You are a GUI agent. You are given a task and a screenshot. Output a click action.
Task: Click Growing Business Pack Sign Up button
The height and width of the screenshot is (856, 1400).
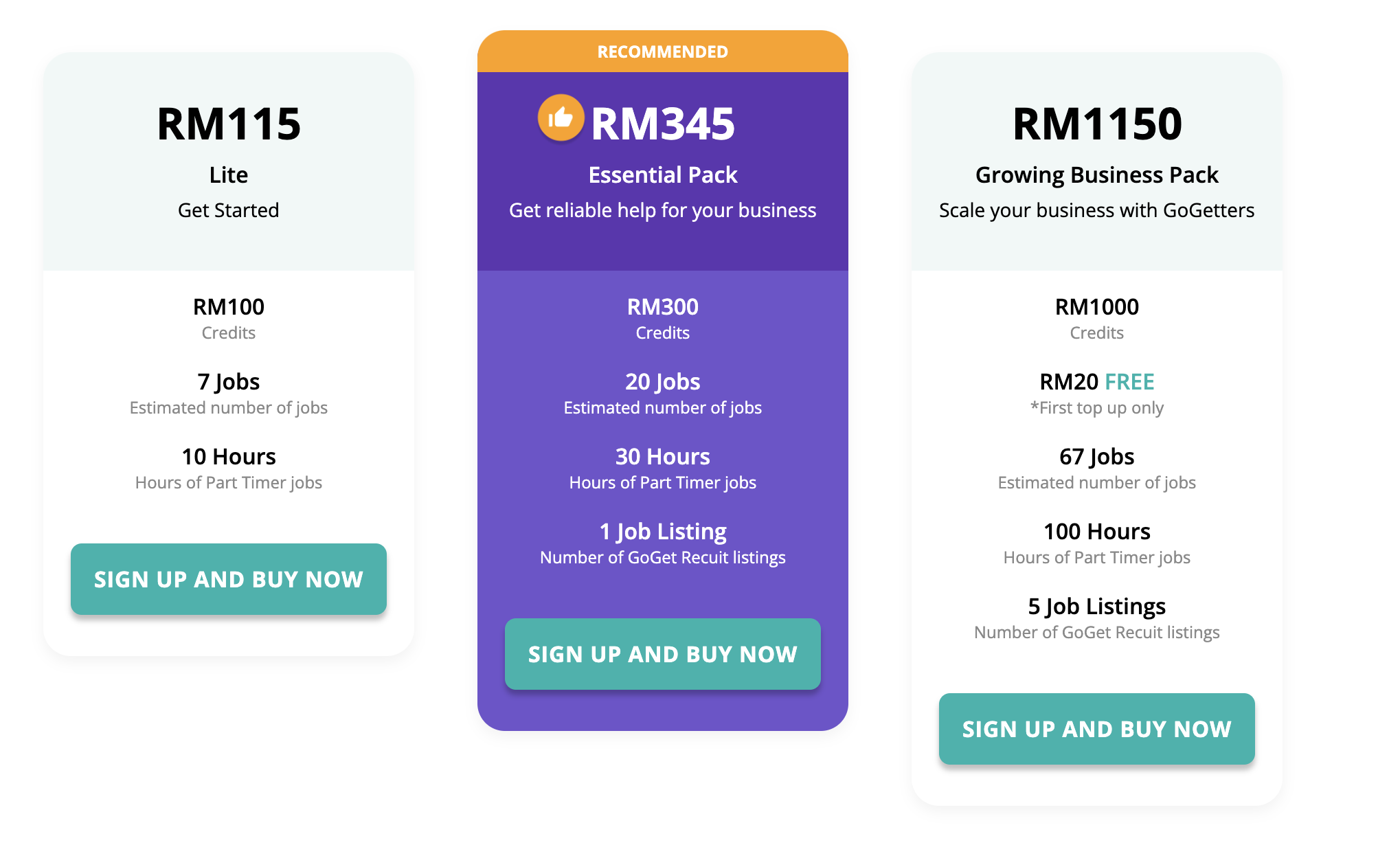[1096, 729]
